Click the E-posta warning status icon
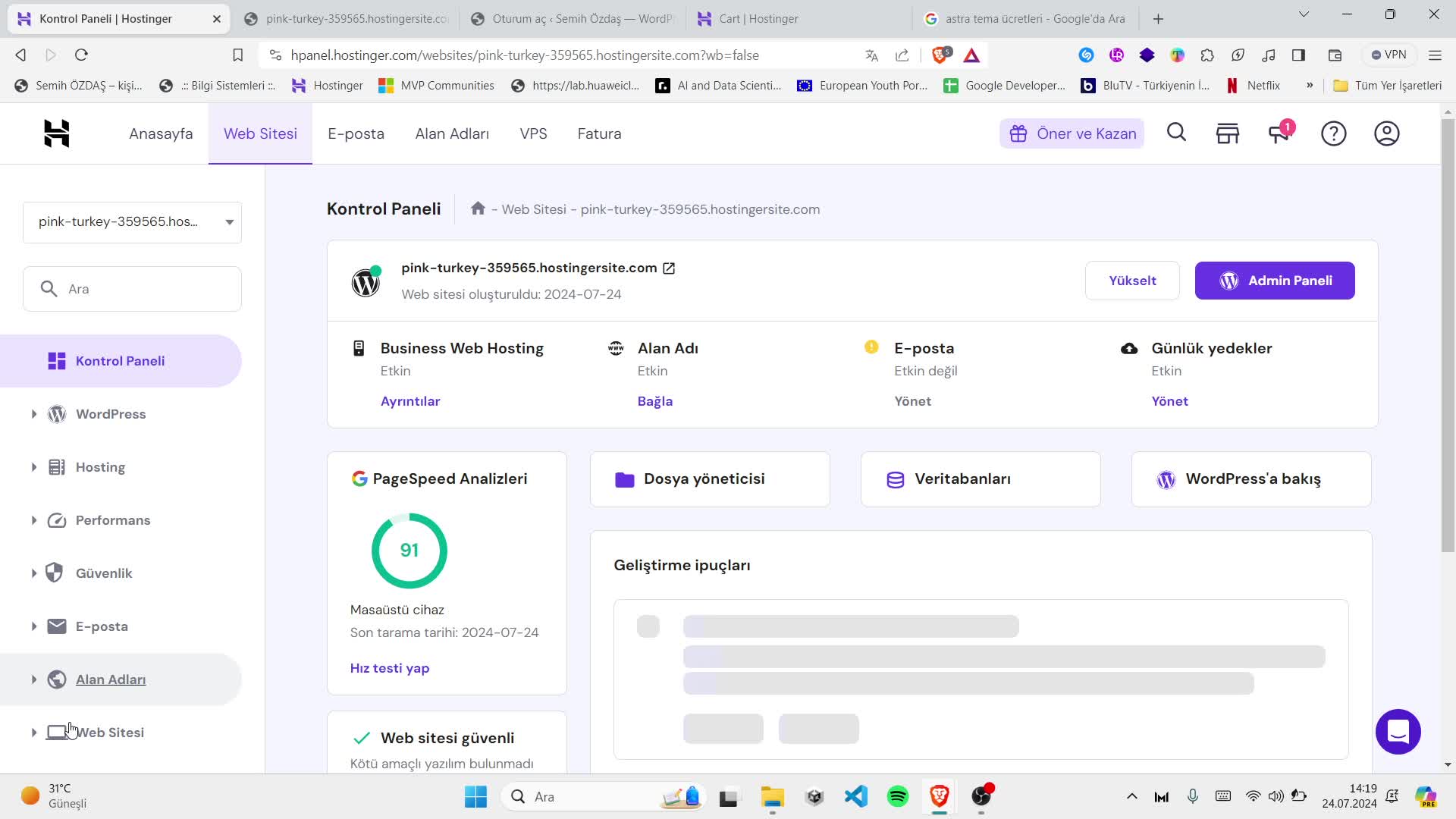 point(871,347)
